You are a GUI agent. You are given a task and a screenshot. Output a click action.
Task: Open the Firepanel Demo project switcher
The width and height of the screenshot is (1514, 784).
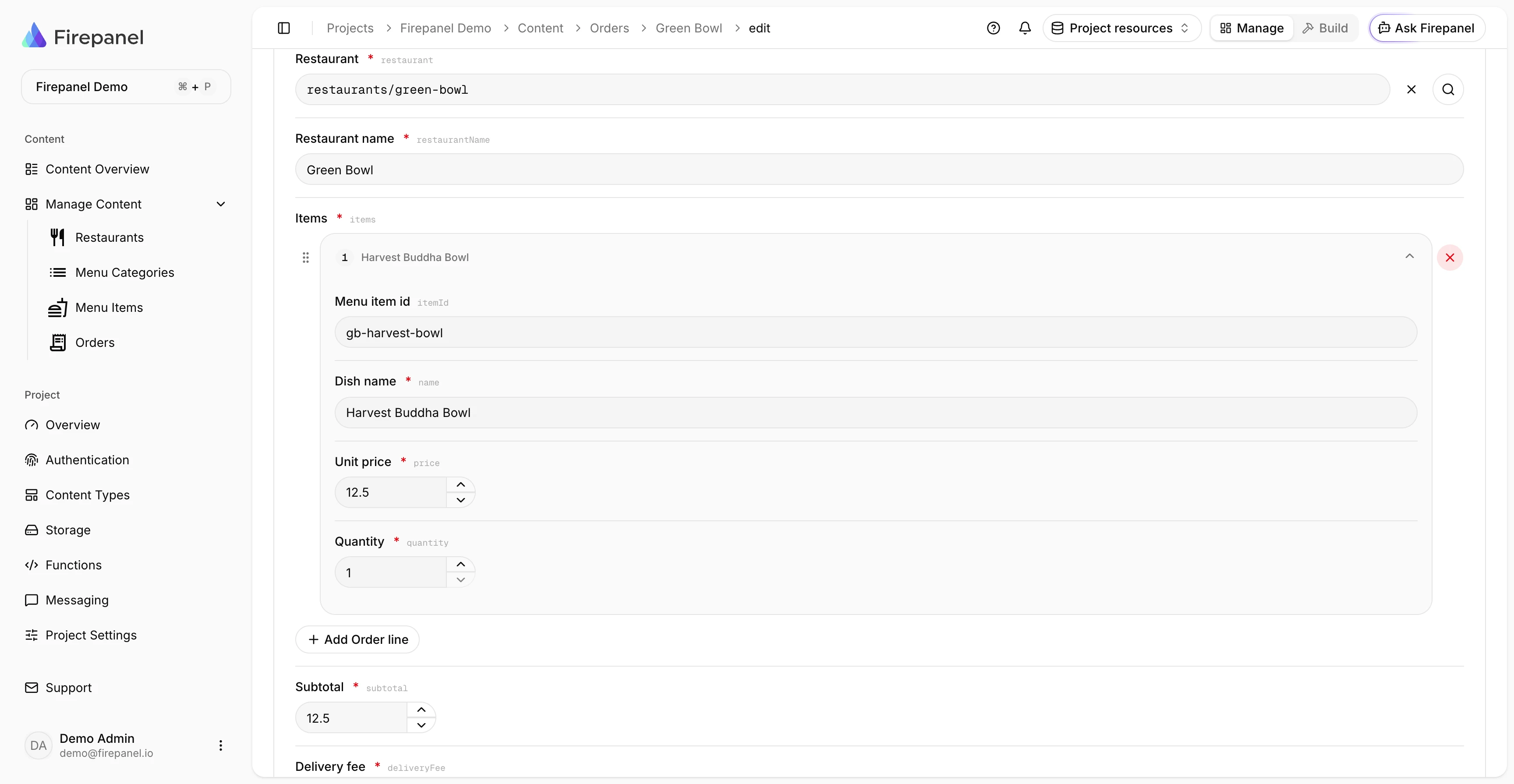coord(126,87)
